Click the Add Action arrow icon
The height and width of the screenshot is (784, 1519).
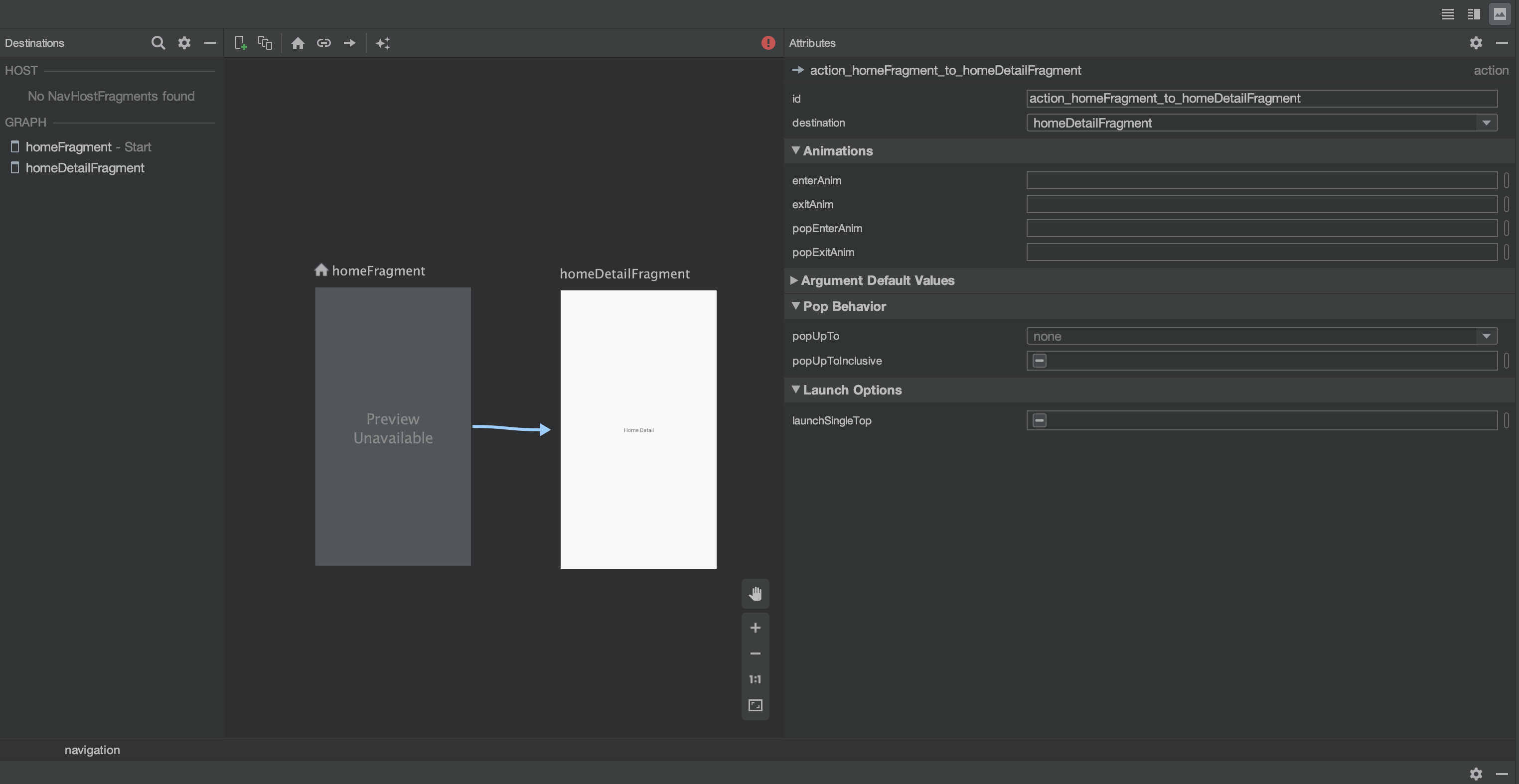click(x=350, y=43)
